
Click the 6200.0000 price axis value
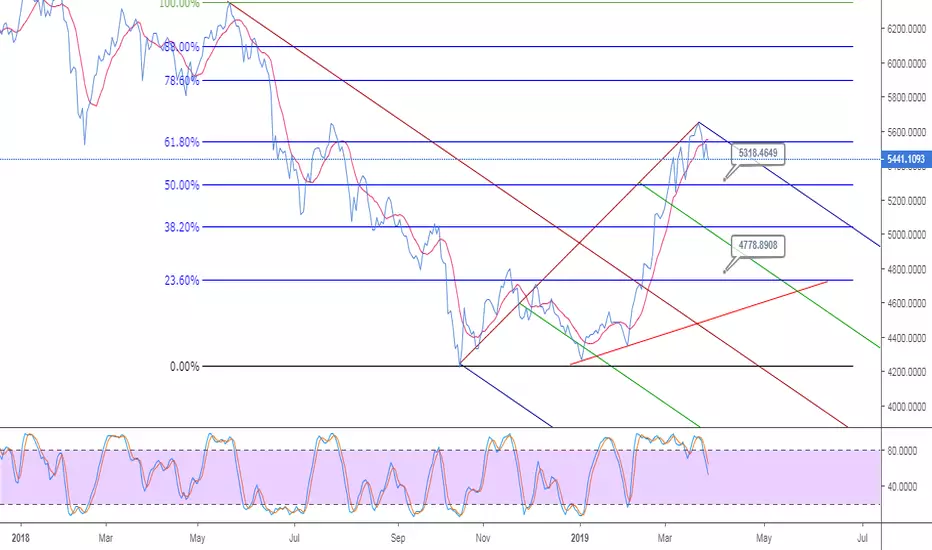(x=906, y=29)
